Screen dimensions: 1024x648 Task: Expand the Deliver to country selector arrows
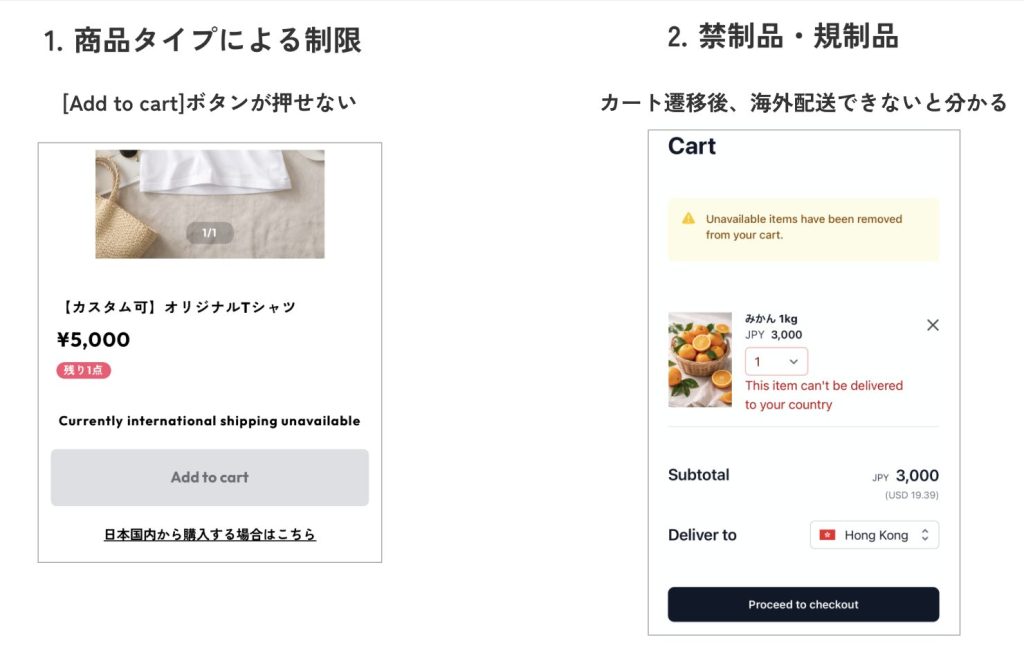925,535
